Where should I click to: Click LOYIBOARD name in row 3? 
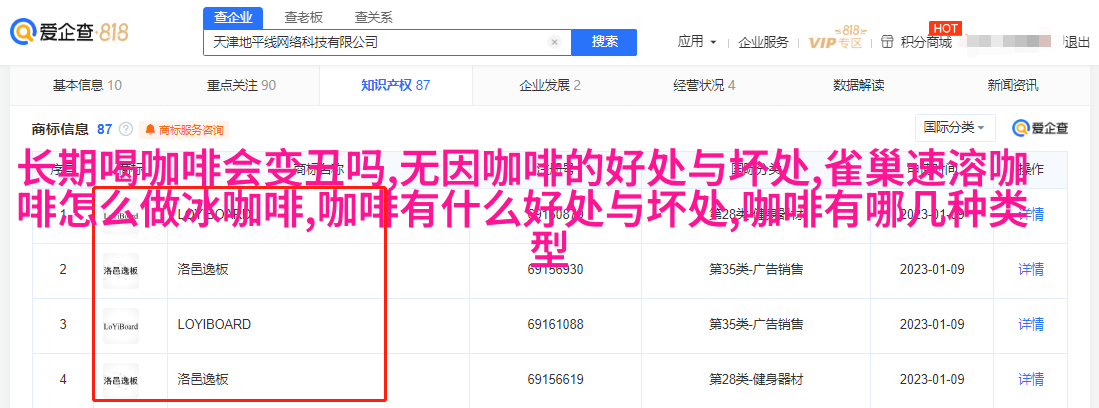click(214, 325)
